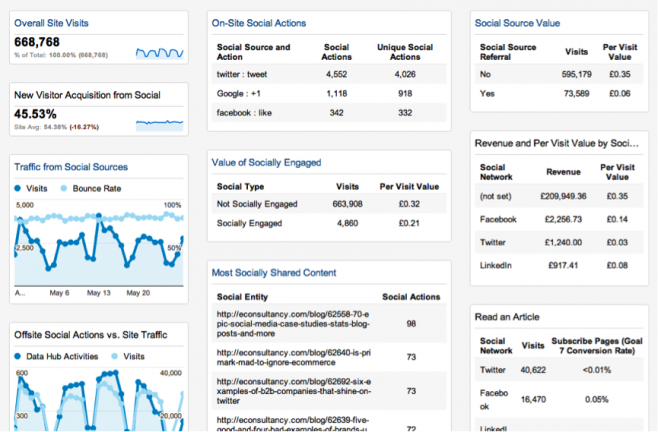Image resolution: width=658 pixels, height=432 pixels.
Task: Select the '(not set)' social network row
Action: (559, 196)
